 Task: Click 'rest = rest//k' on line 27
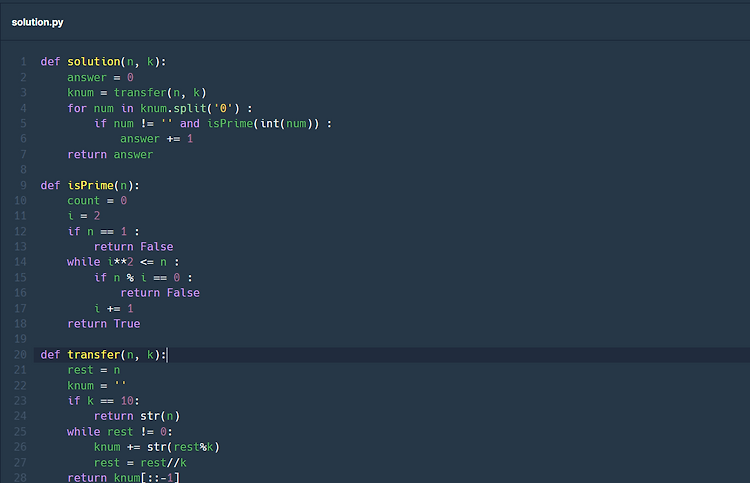[140, 462]
